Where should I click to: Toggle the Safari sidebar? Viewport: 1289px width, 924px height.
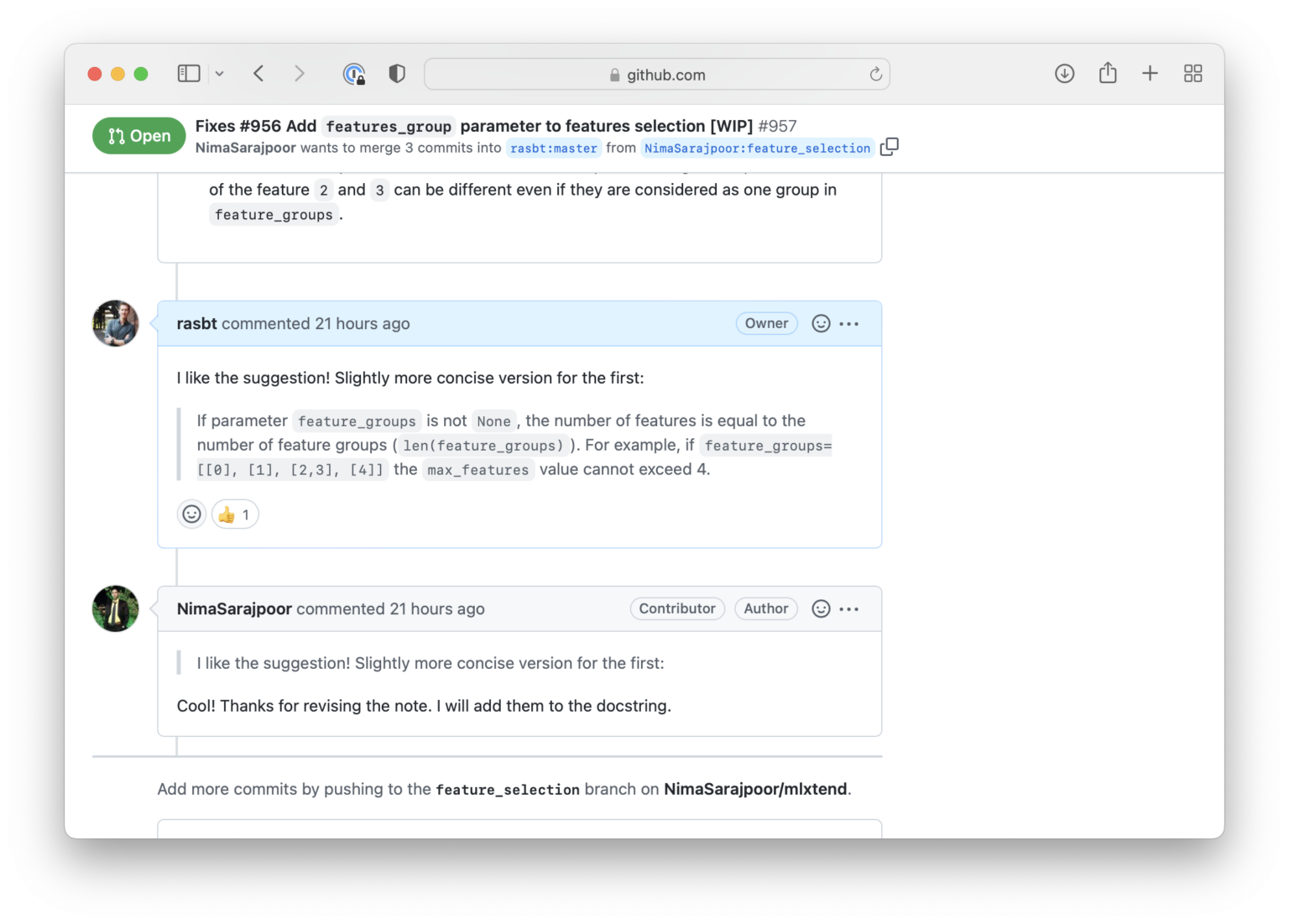point(188,73)
